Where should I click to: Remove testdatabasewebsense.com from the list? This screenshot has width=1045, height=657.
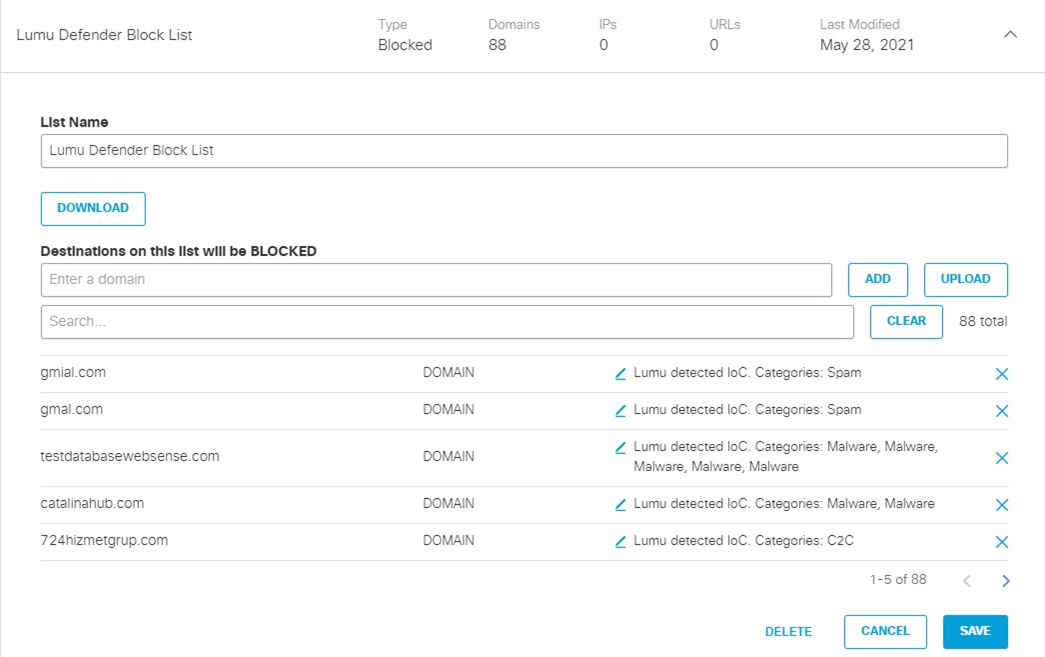click(1001, 458)
